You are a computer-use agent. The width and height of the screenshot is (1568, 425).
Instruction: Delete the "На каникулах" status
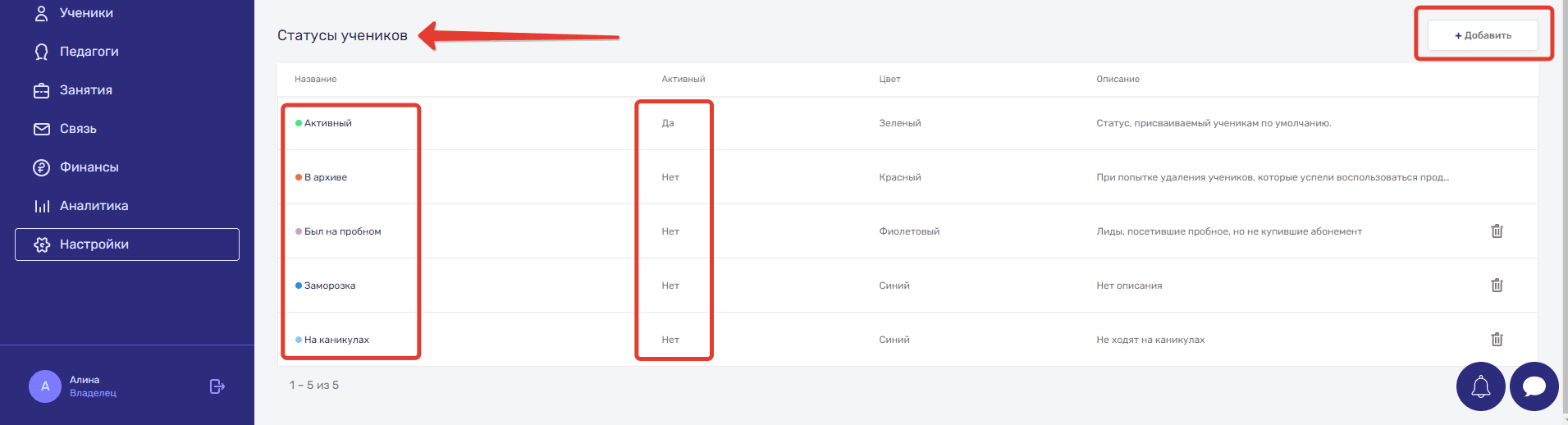point(1497,340)
